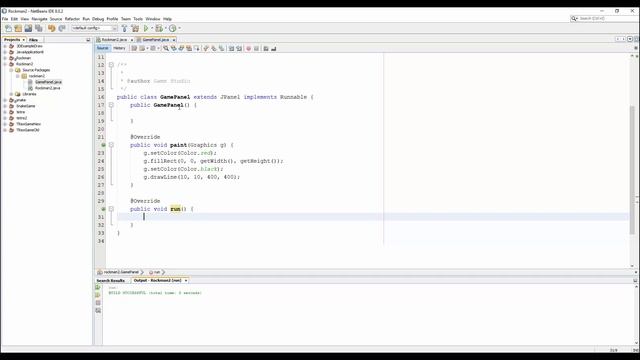Select the rockman2 package node
Image resolution: width=640 pixels, height=360 pixels.
[x=37, y=76]
